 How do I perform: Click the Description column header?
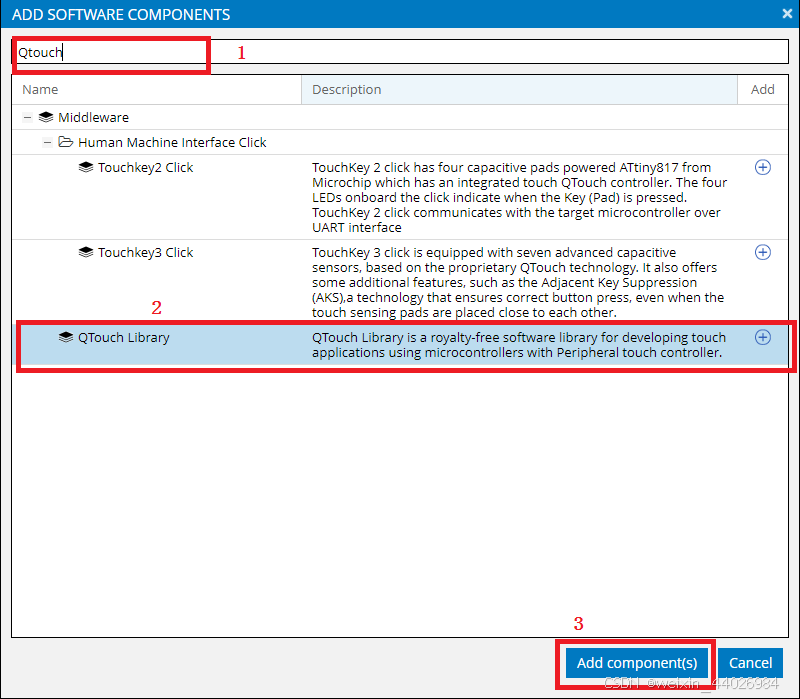tap(519, 90)
